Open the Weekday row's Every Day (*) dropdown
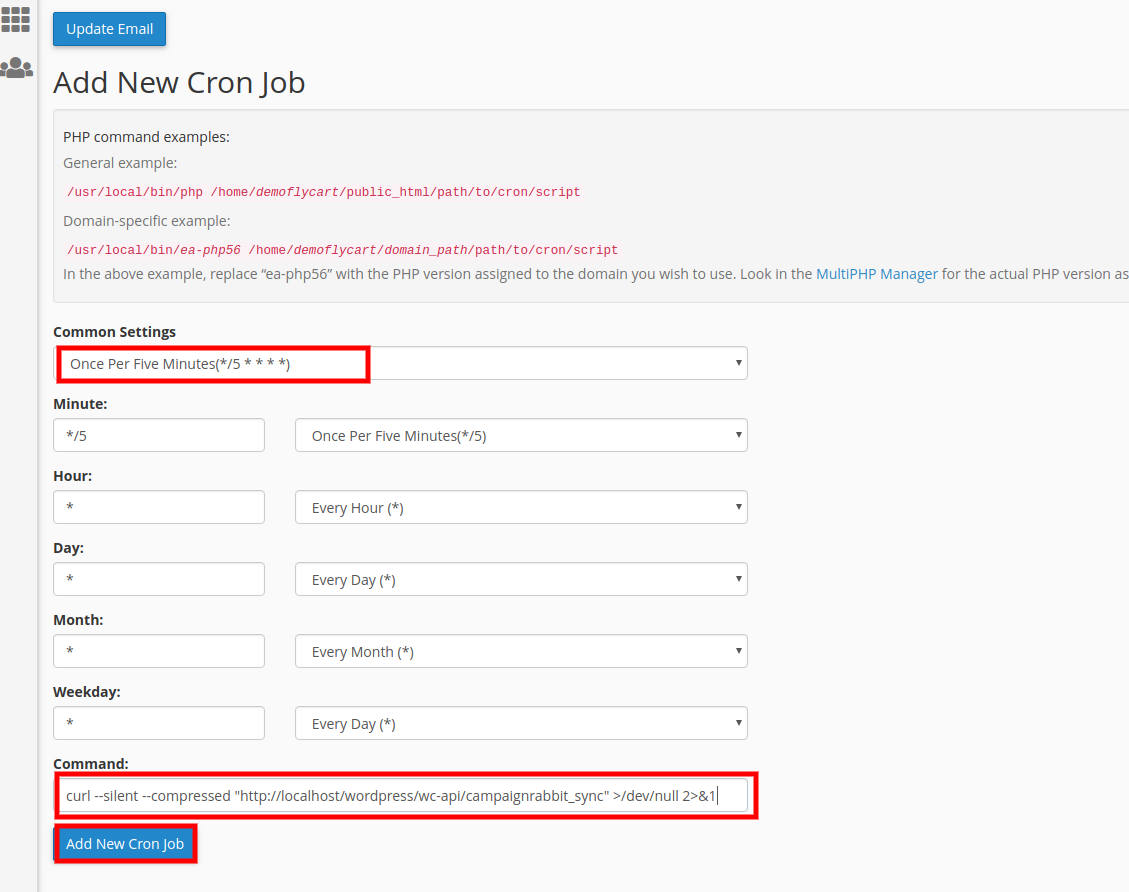Viewport: 1129px width, 892px height. [521, 724]
